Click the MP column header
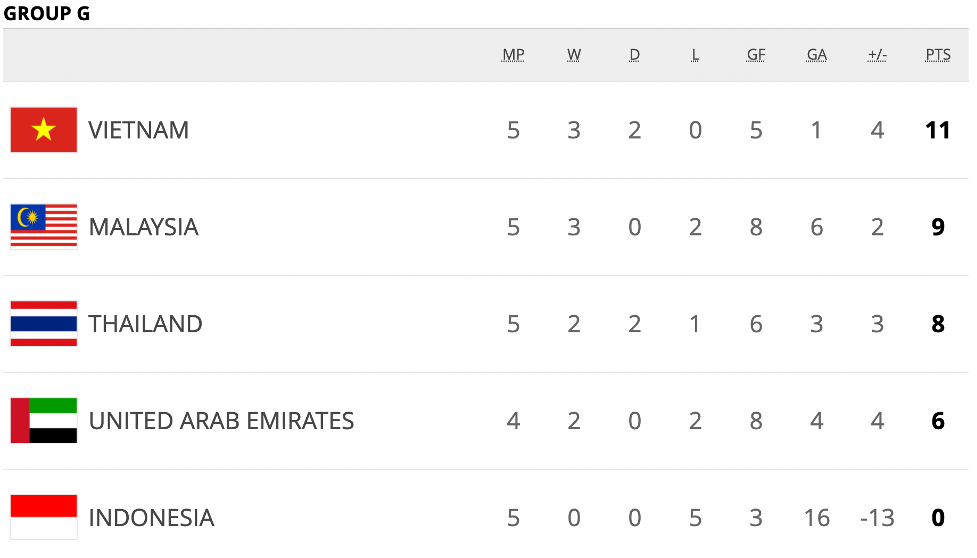The width and height of the screenshot is (977, 558). pos(513,55)
